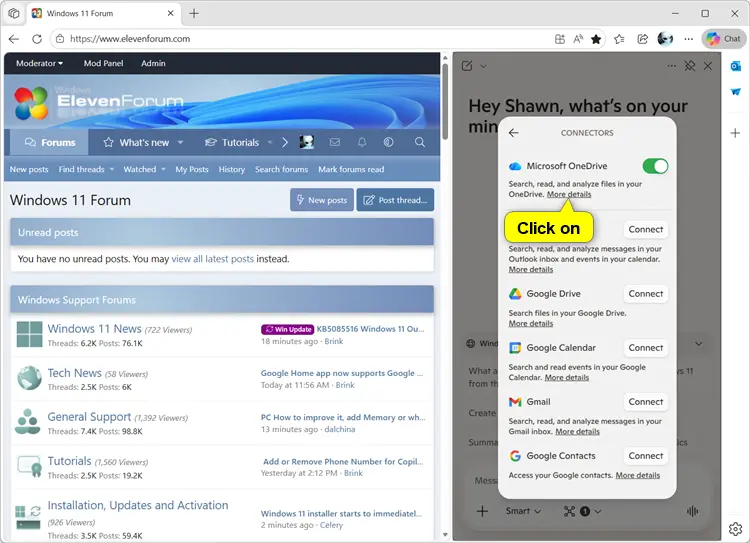Click the Copilot attach plus button

[482, 511]
